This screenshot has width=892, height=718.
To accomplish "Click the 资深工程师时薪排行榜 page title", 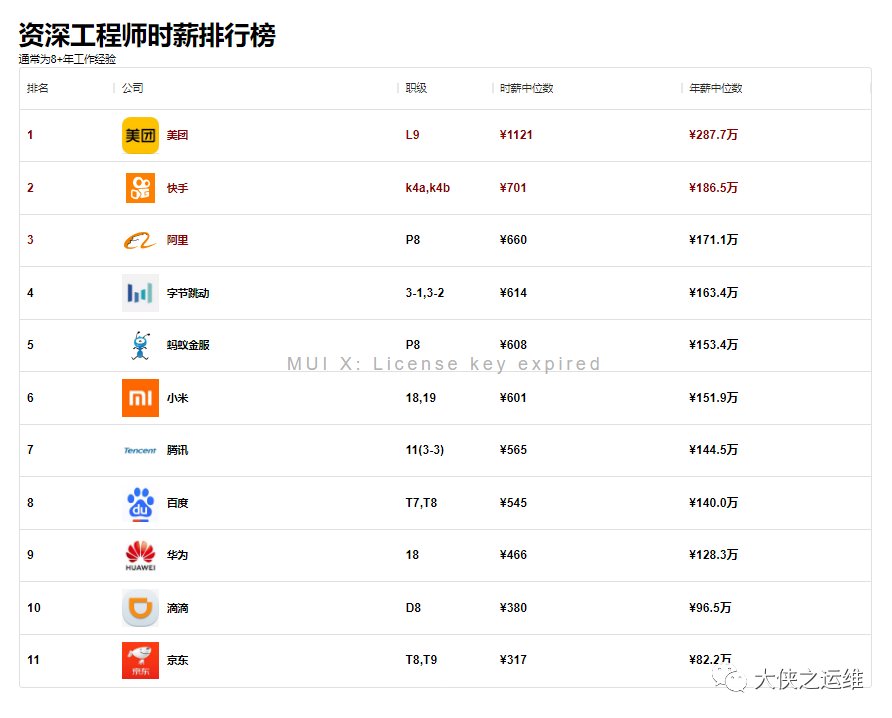I will point(147,35).
